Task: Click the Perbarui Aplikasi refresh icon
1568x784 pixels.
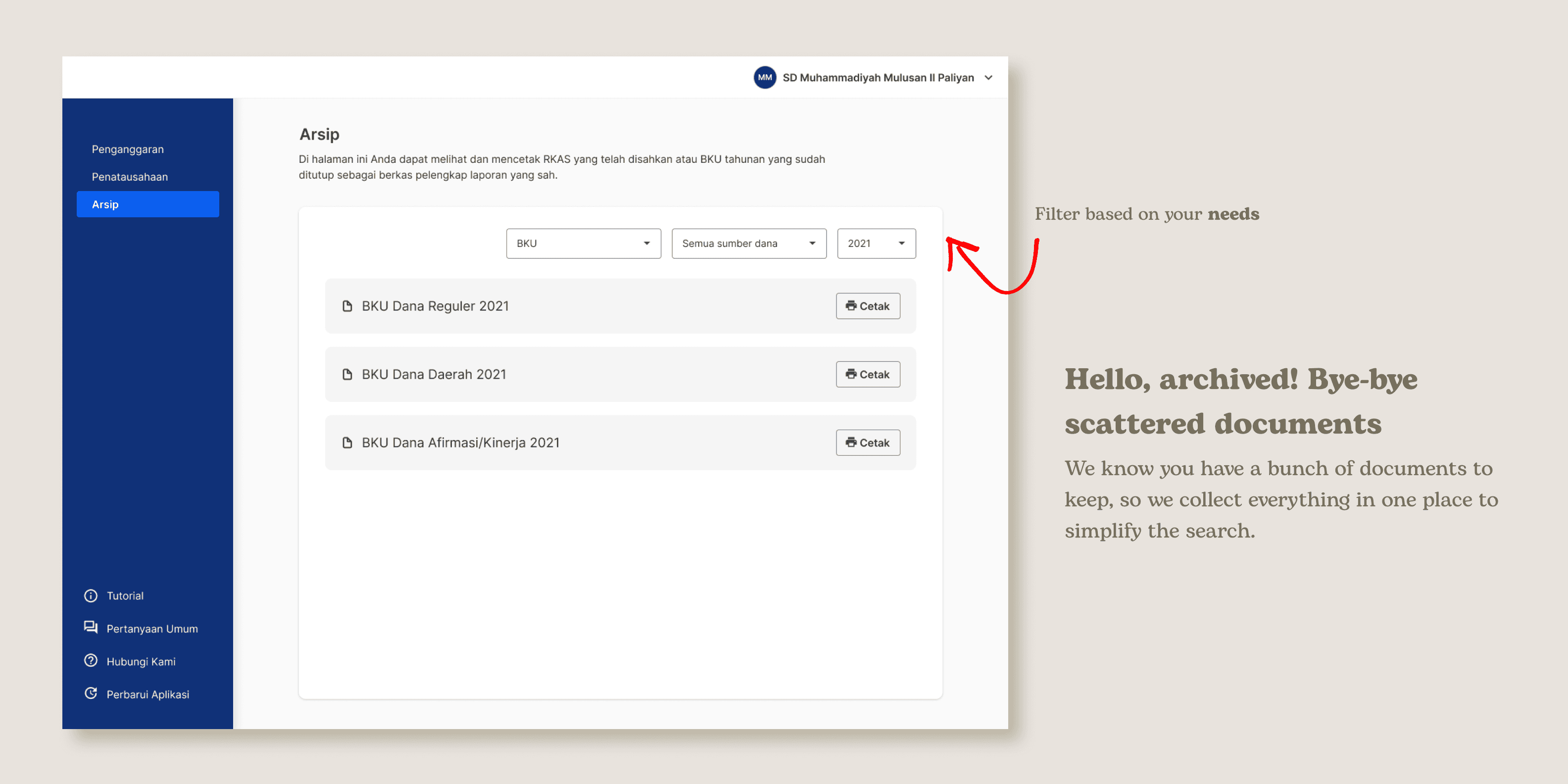Action: pos(91,693)
